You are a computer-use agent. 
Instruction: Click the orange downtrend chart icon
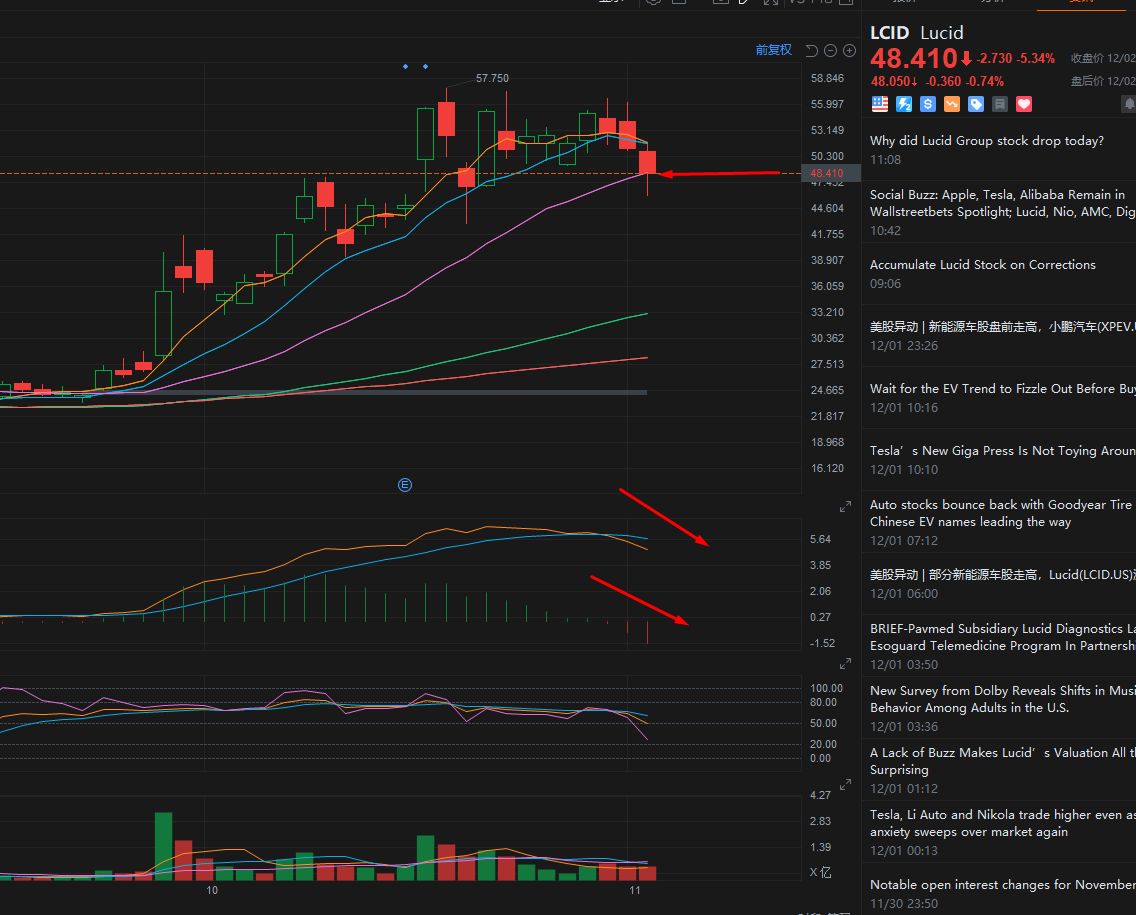point(951,104)
